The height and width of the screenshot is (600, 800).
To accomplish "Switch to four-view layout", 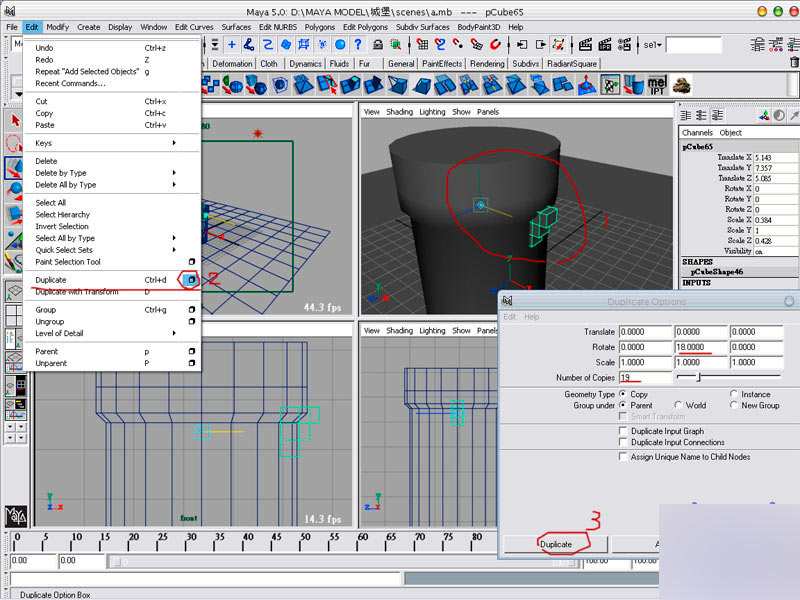I will [x=14, y=315].
